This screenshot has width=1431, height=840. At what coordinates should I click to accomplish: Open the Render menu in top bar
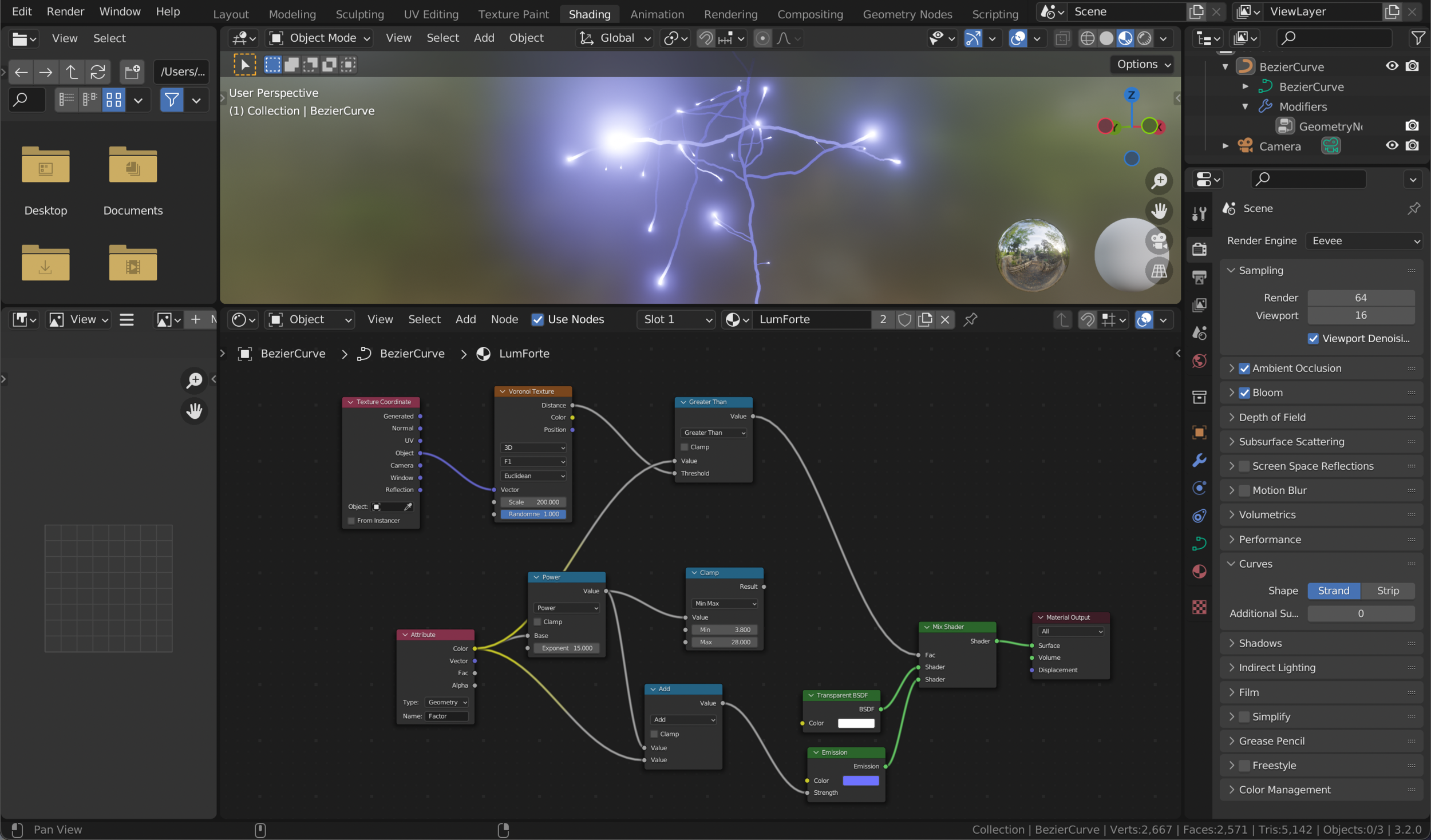[65, 11]
